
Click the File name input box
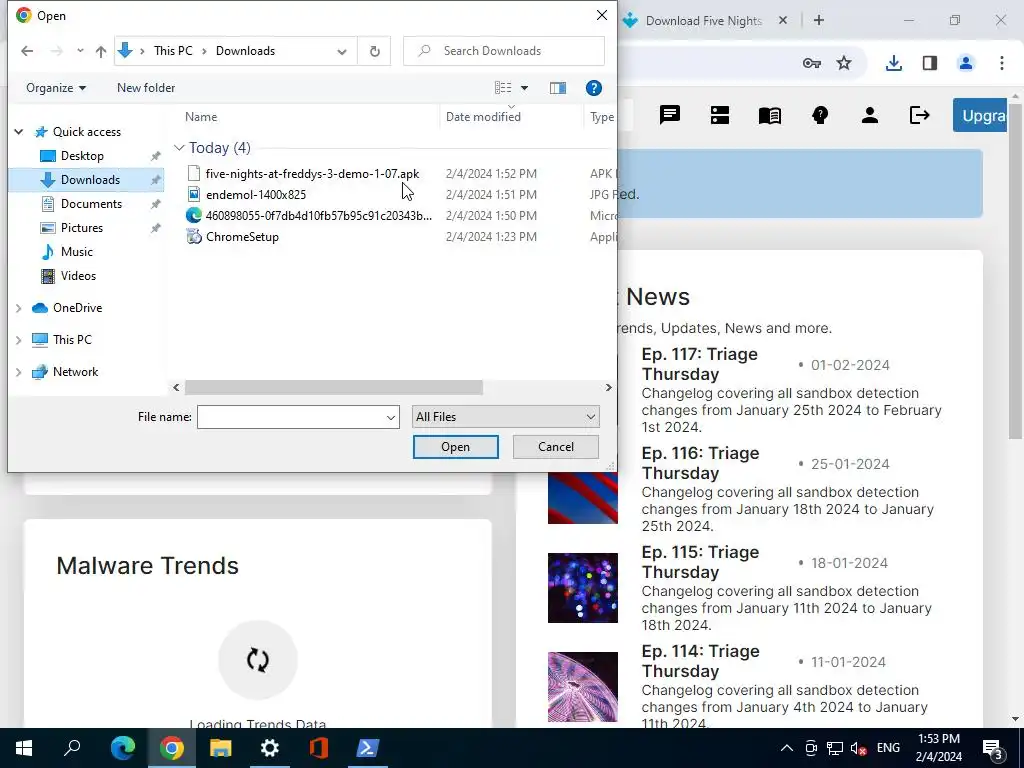(x=291, y=417)
